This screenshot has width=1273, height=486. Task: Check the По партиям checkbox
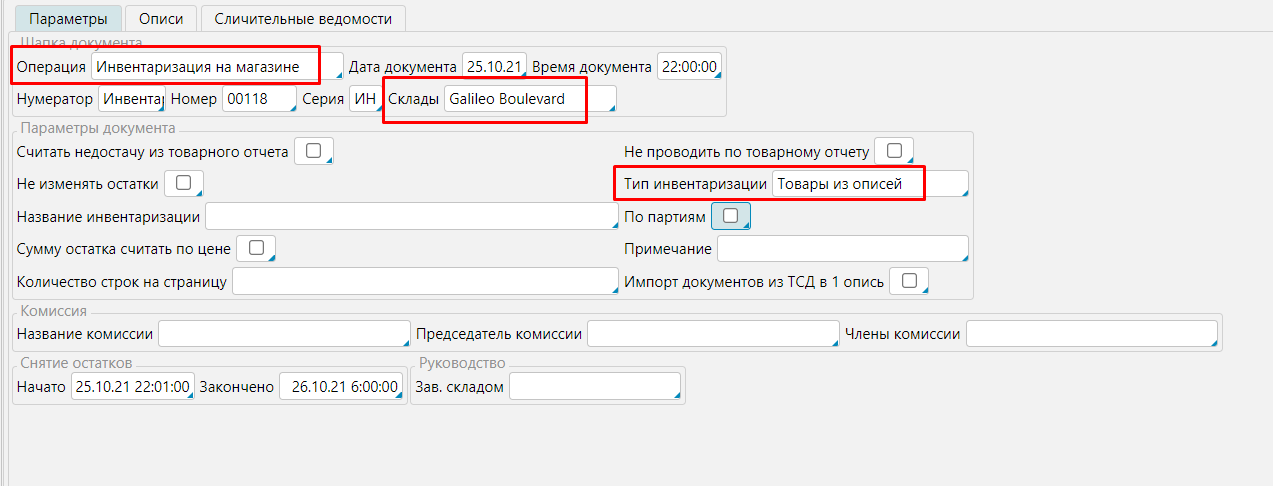click(x=730, y=215)
